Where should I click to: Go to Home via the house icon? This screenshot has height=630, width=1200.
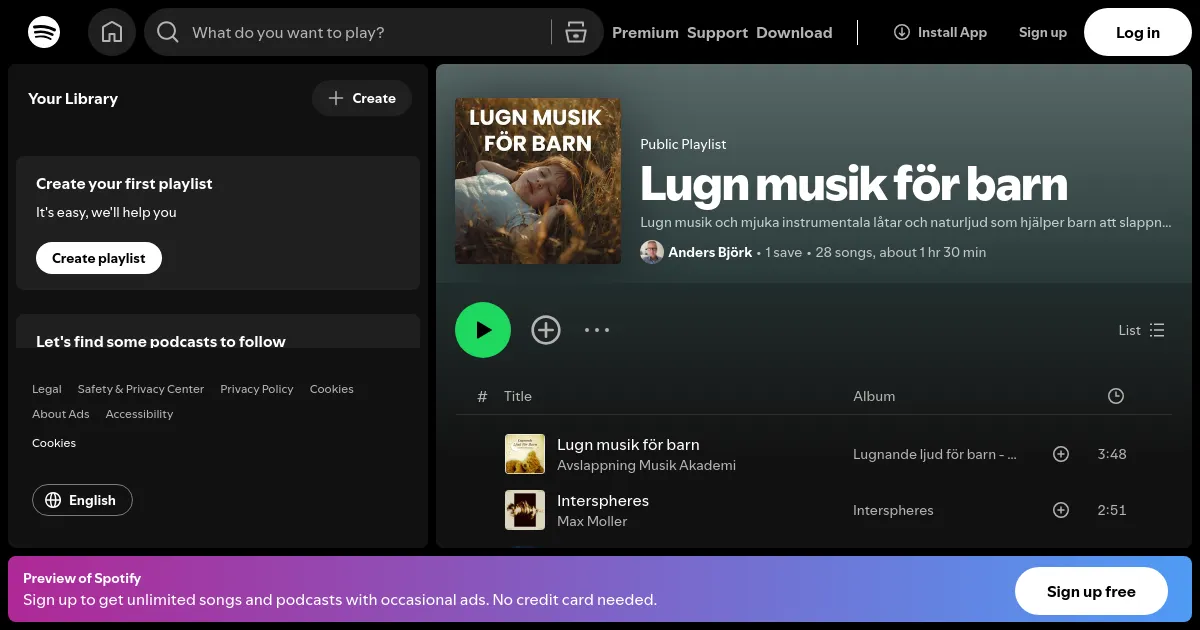click(112, 32)
